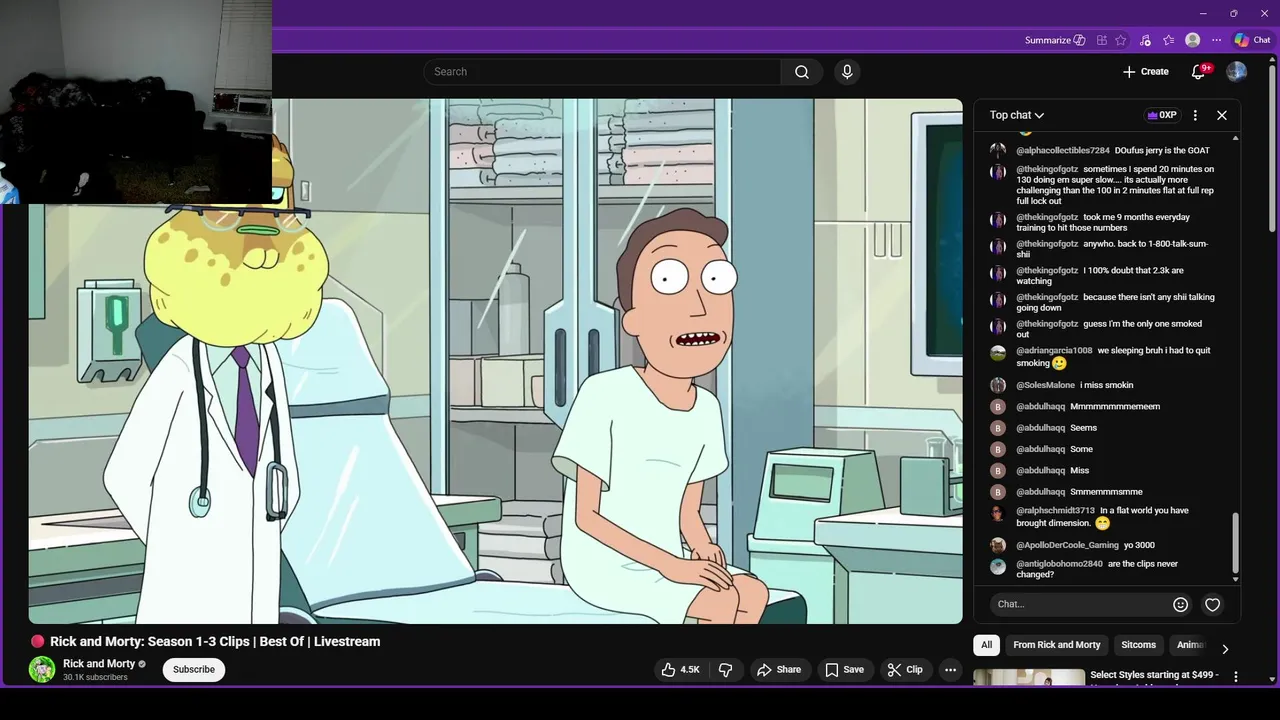Open the browser media control icon

pos(1145,40)
